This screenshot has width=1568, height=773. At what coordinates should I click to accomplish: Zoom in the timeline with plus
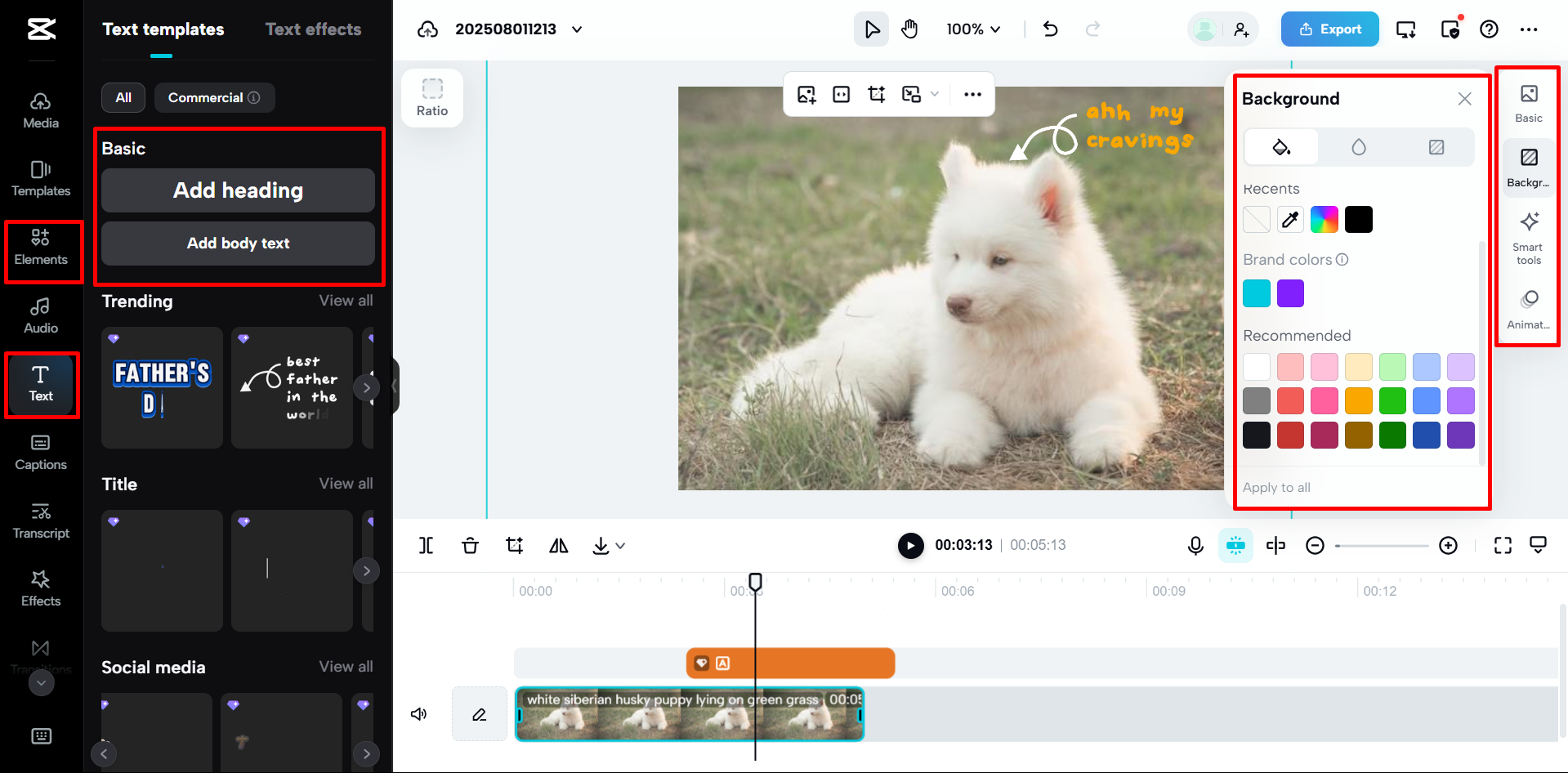coord(1448,545)
